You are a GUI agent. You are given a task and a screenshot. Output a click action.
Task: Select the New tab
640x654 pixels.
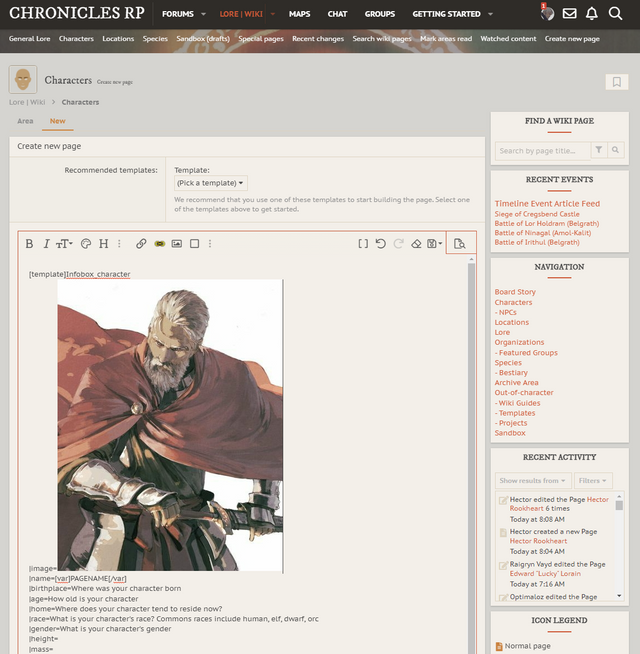[x=58, y=121]
